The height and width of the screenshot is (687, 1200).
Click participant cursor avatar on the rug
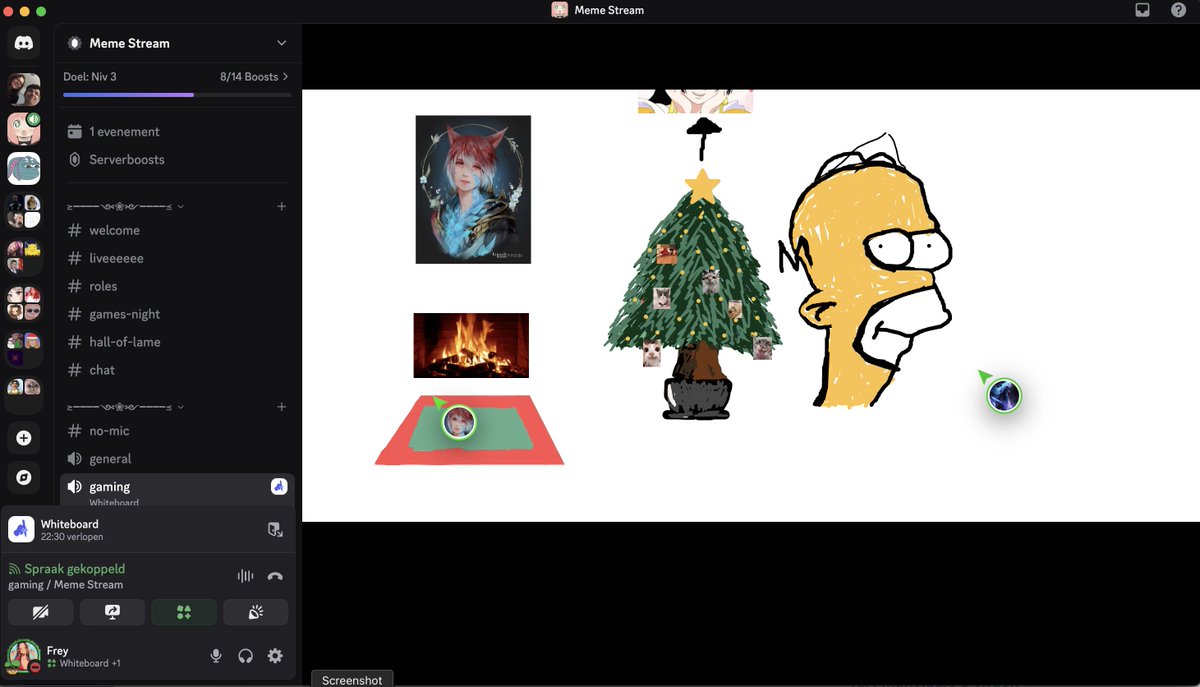(x=459, y=421)
